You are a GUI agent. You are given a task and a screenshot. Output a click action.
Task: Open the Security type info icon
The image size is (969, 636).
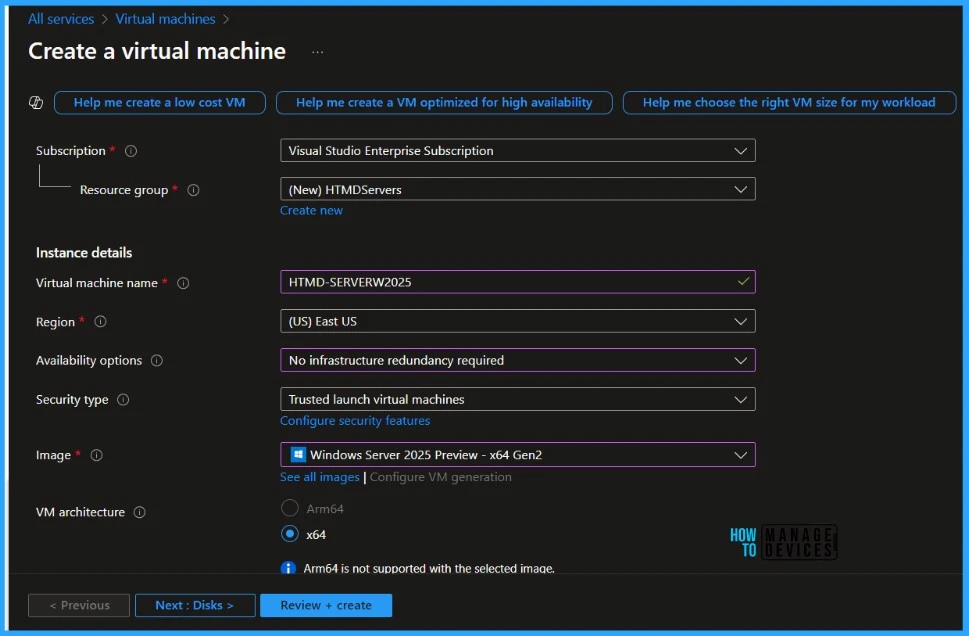click(x=123, y=399)
